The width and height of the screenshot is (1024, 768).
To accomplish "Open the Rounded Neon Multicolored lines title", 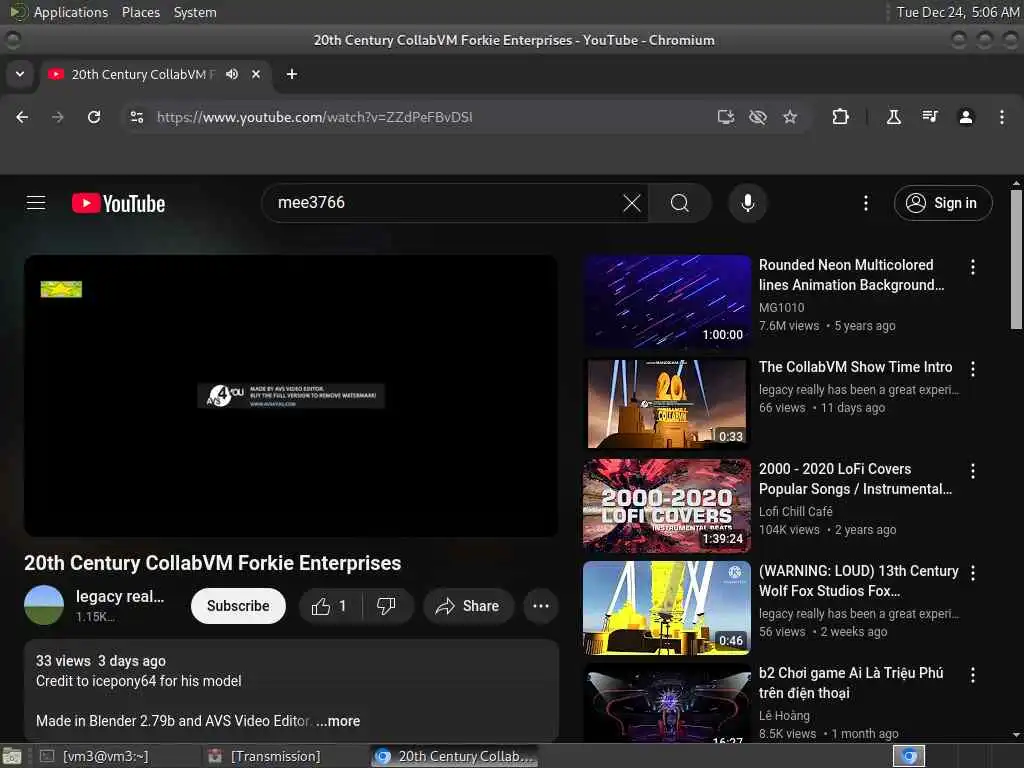I will coord(852,275).
